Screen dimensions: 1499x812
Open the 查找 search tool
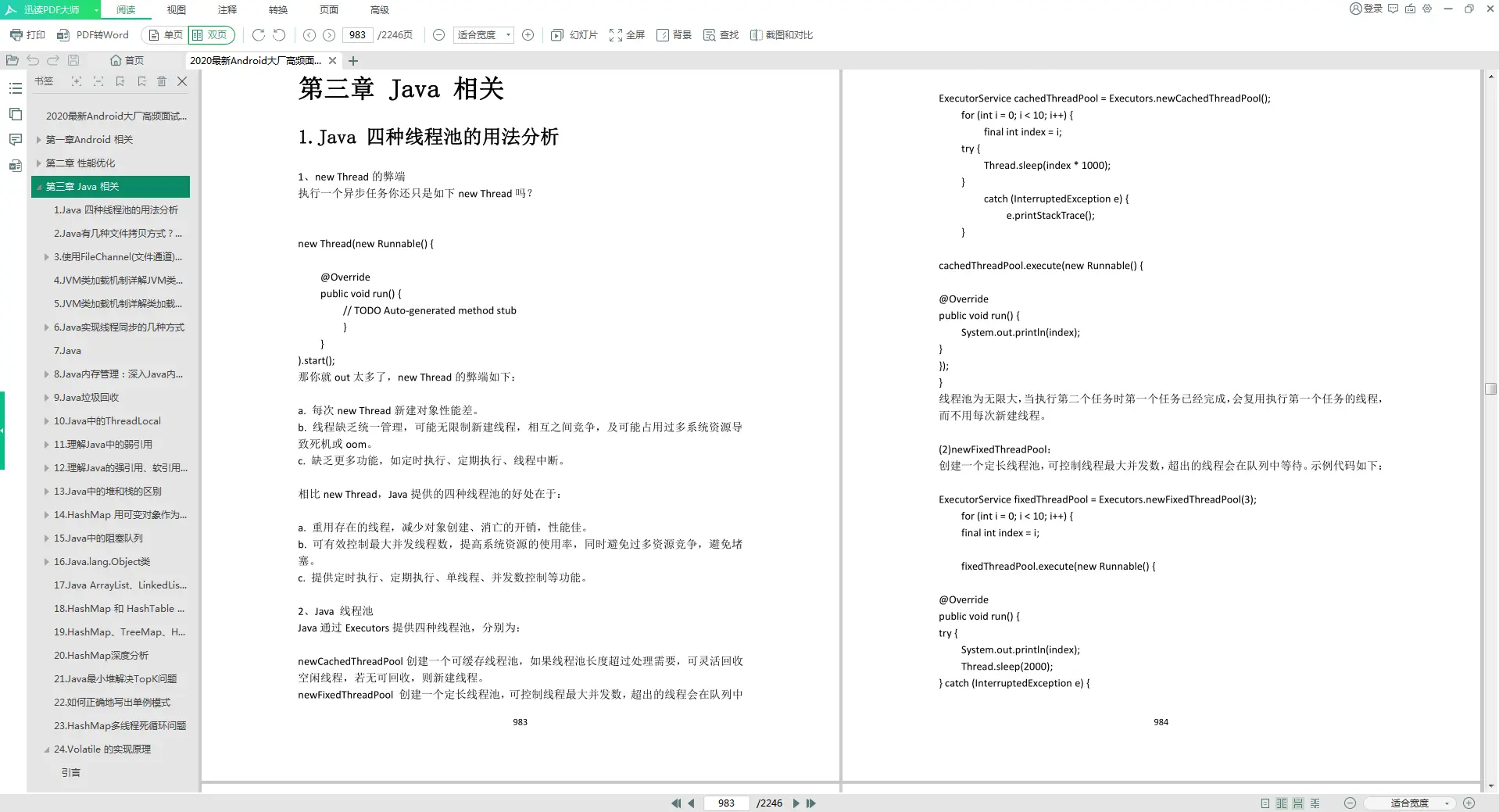[719, 35]
